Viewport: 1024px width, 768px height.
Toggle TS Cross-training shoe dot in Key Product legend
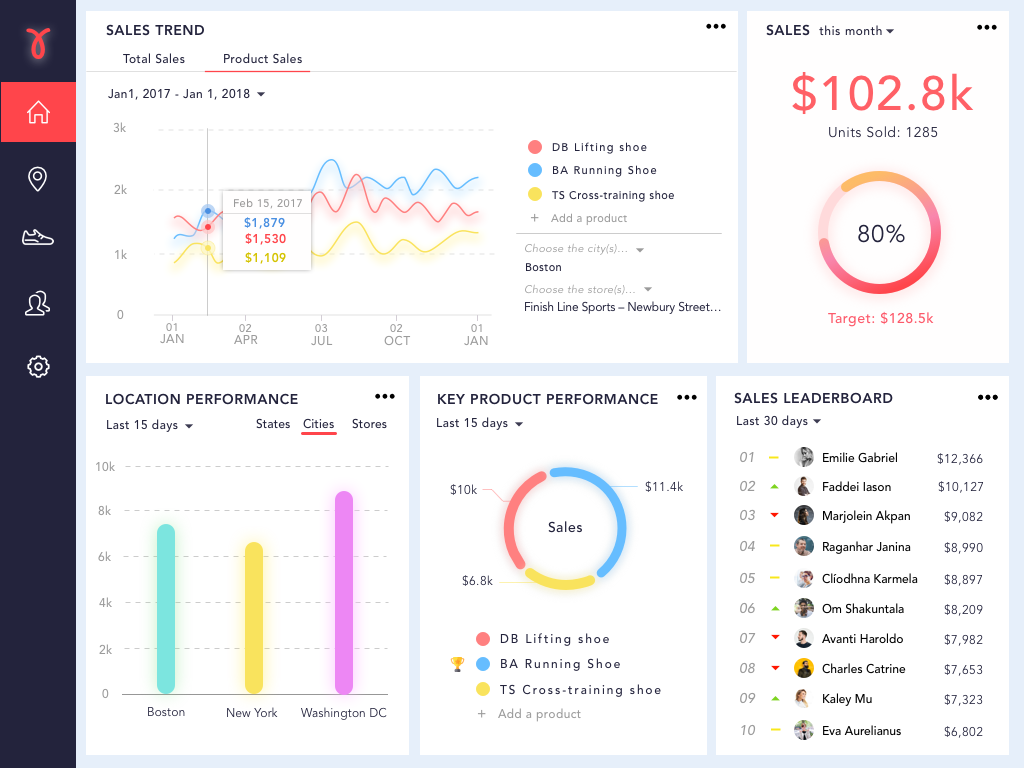click(x=483, y=689)
